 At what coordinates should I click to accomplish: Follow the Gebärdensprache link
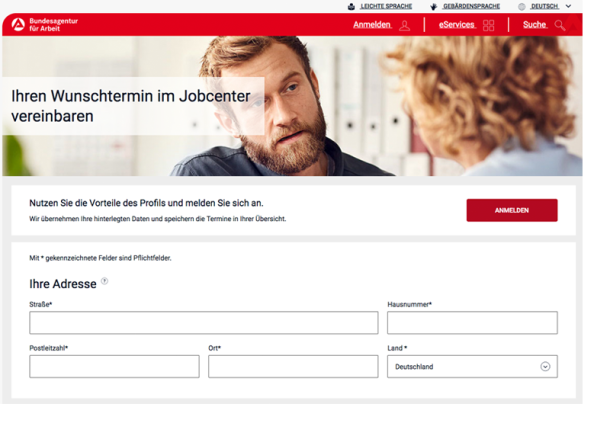[472, 6]
